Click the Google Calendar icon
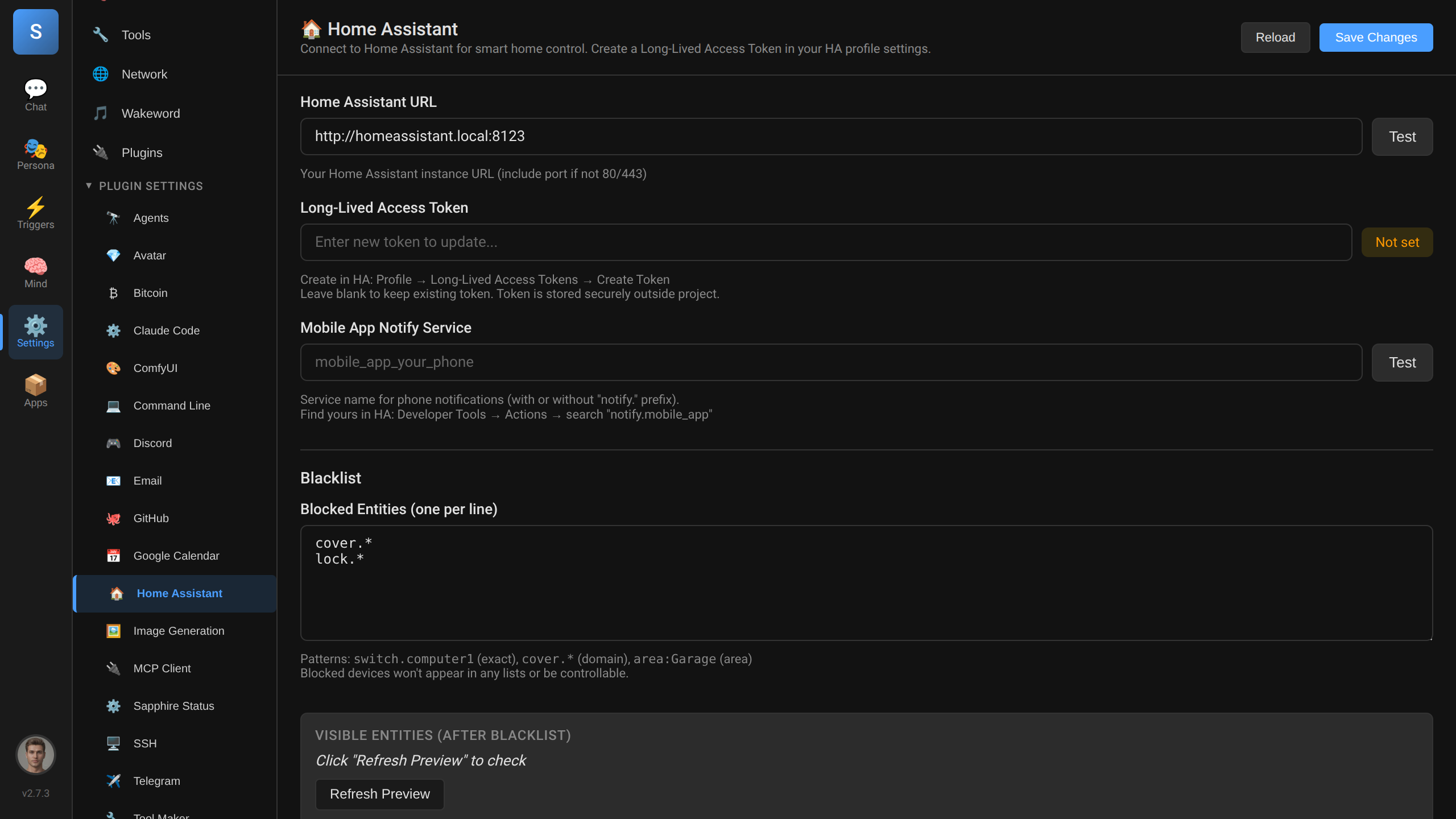The image size is (1456, 819). point(113,556)
